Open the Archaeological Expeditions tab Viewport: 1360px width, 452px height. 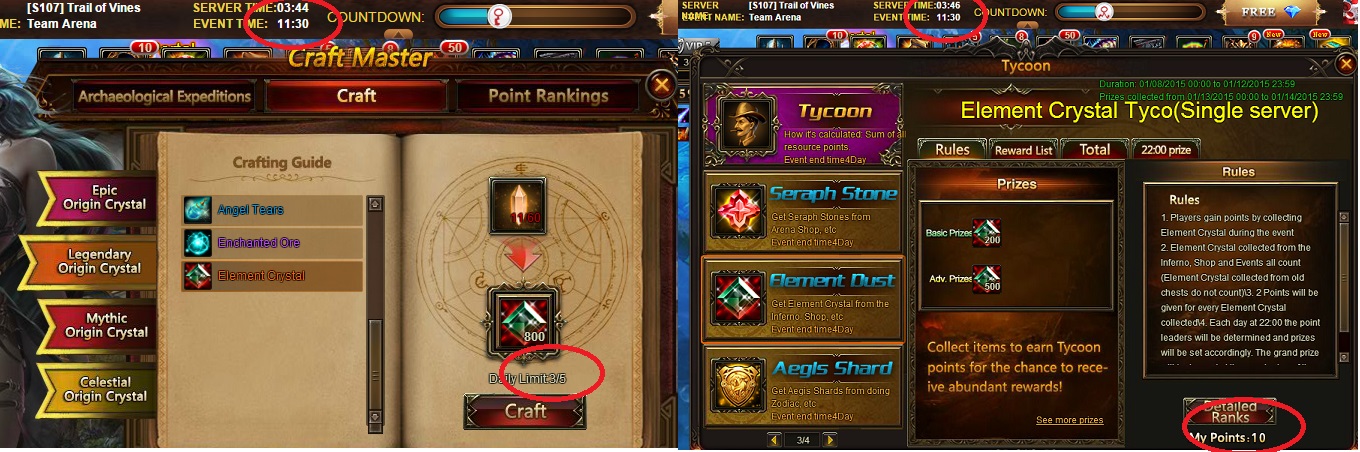coord(164,96)
